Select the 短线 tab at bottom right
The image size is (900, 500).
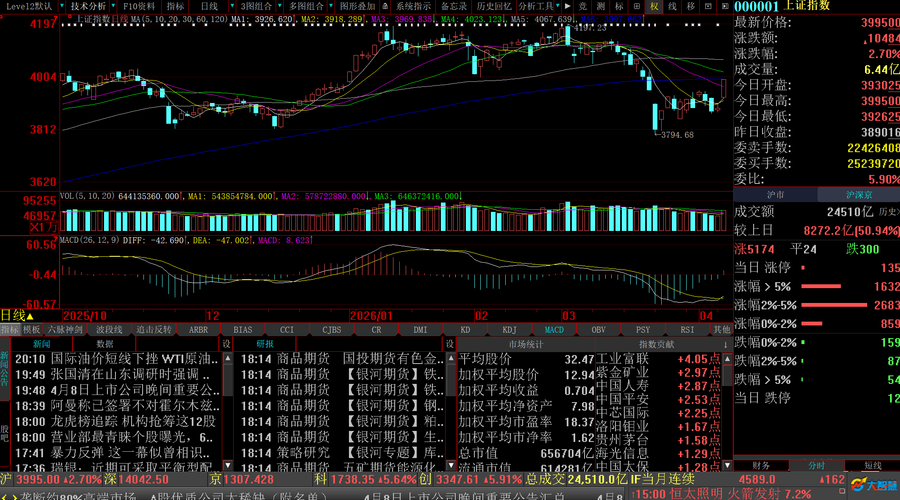[x=872, y=466]
